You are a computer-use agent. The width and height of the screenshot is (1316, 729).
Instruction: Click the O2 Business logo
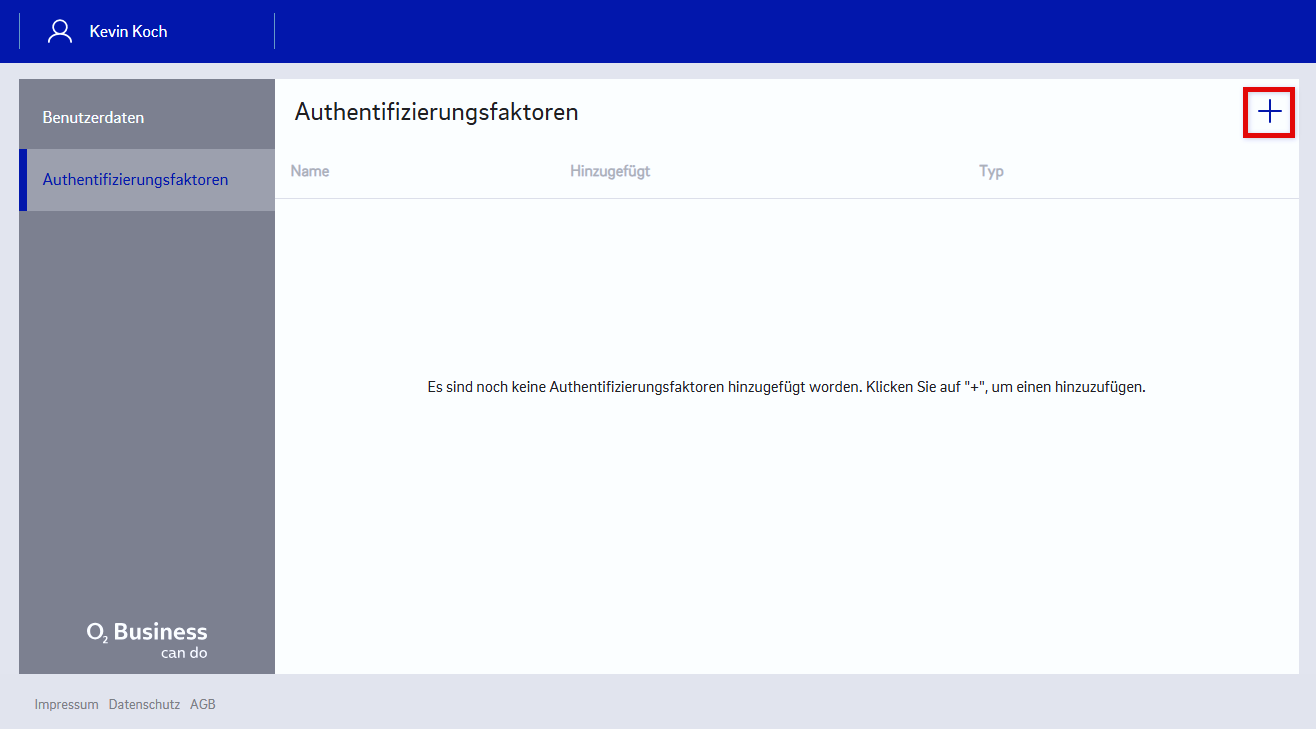pyautogui.click(x=147, y=632)
